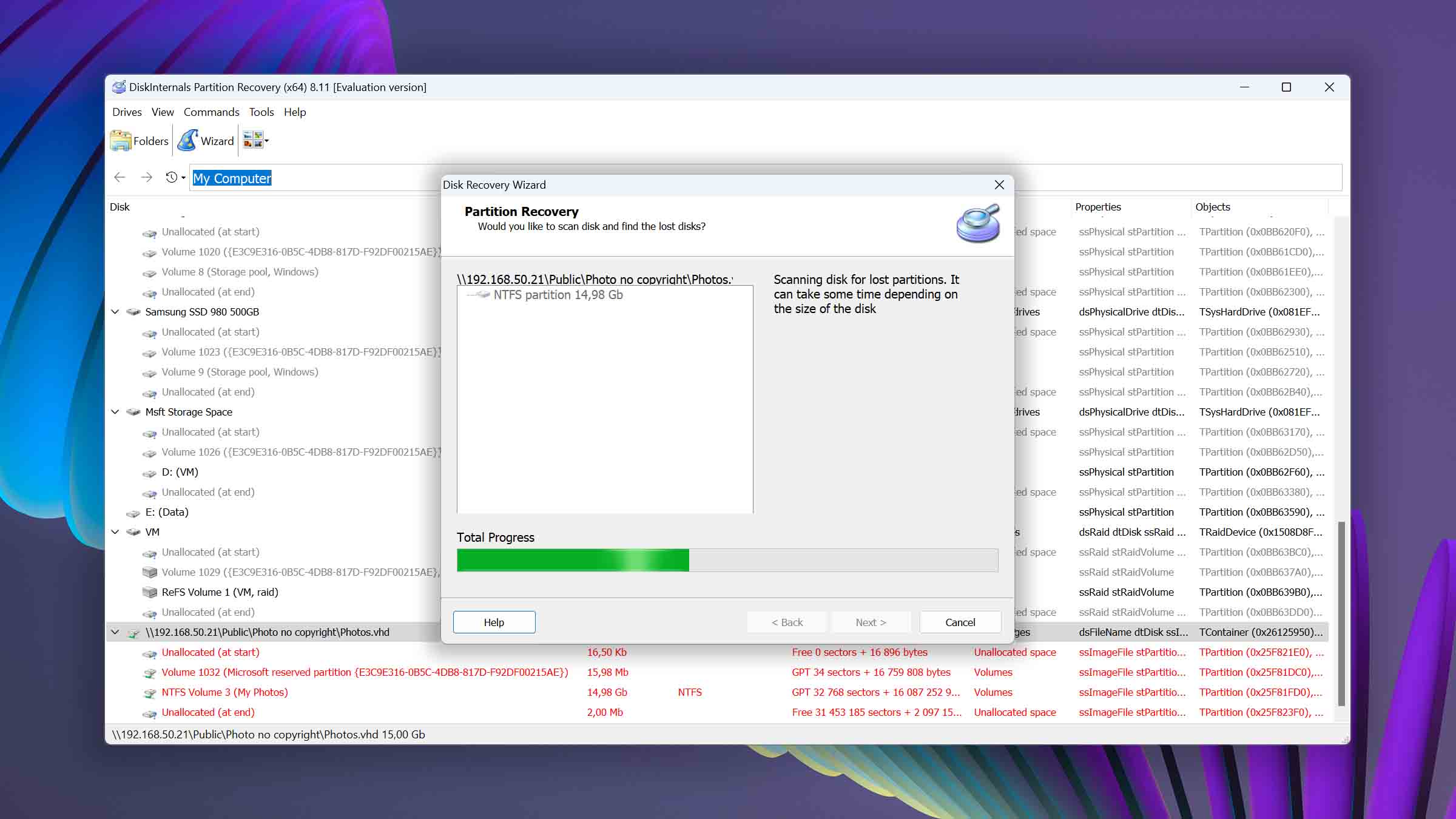This screenshot has height=819, width=1456.
Task: Click the vertical scrollbar thumb in disk list
Action: 1341,613
